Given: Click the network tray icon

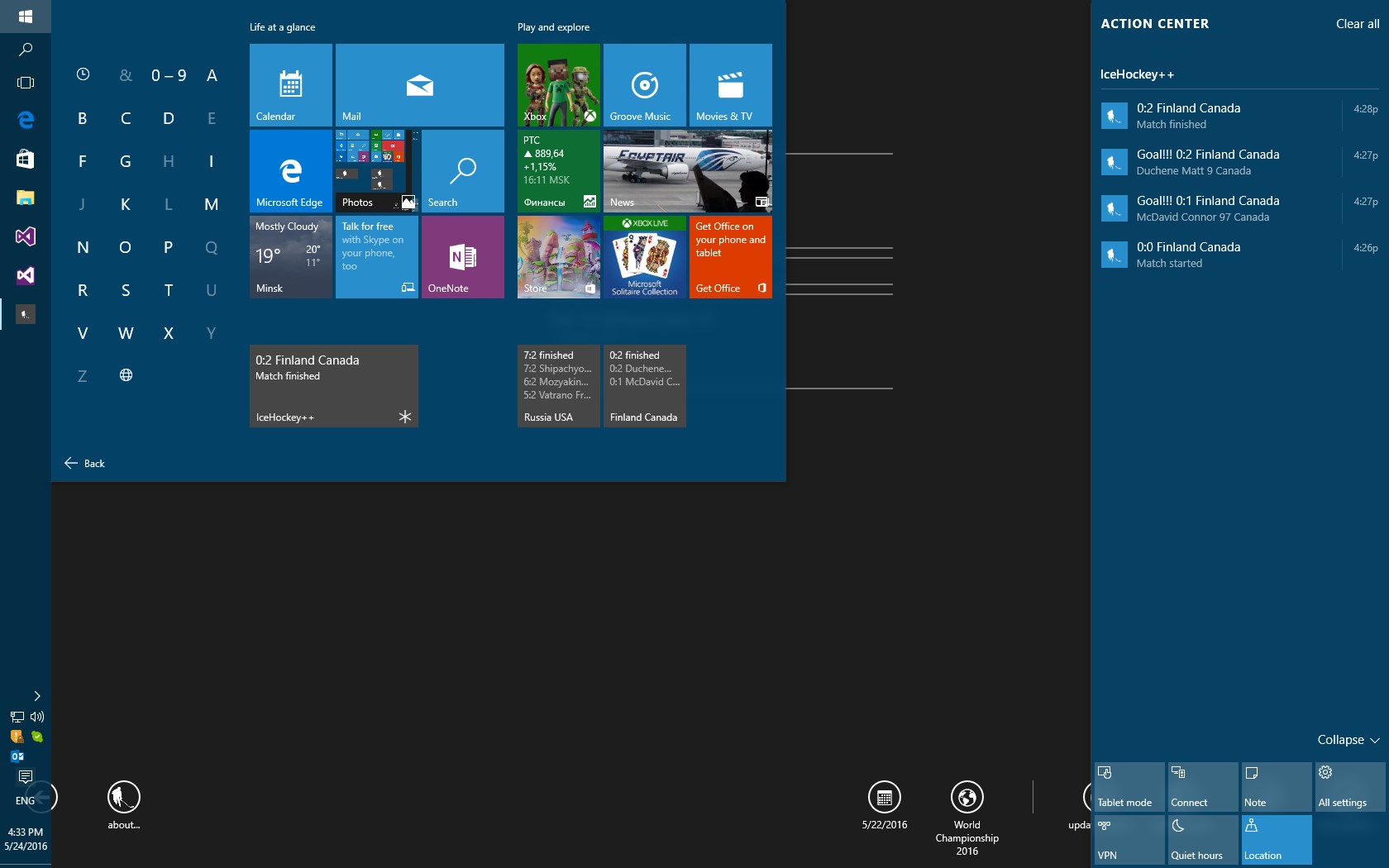Looking at the screenshot, I should coord(17,717).
